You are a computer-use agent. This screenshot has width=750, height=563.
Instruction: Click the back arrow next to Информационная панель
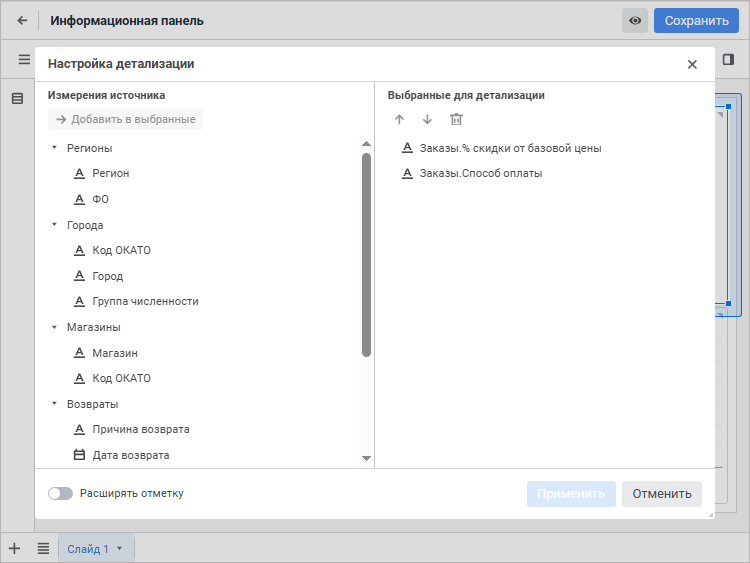coord(22,20)
